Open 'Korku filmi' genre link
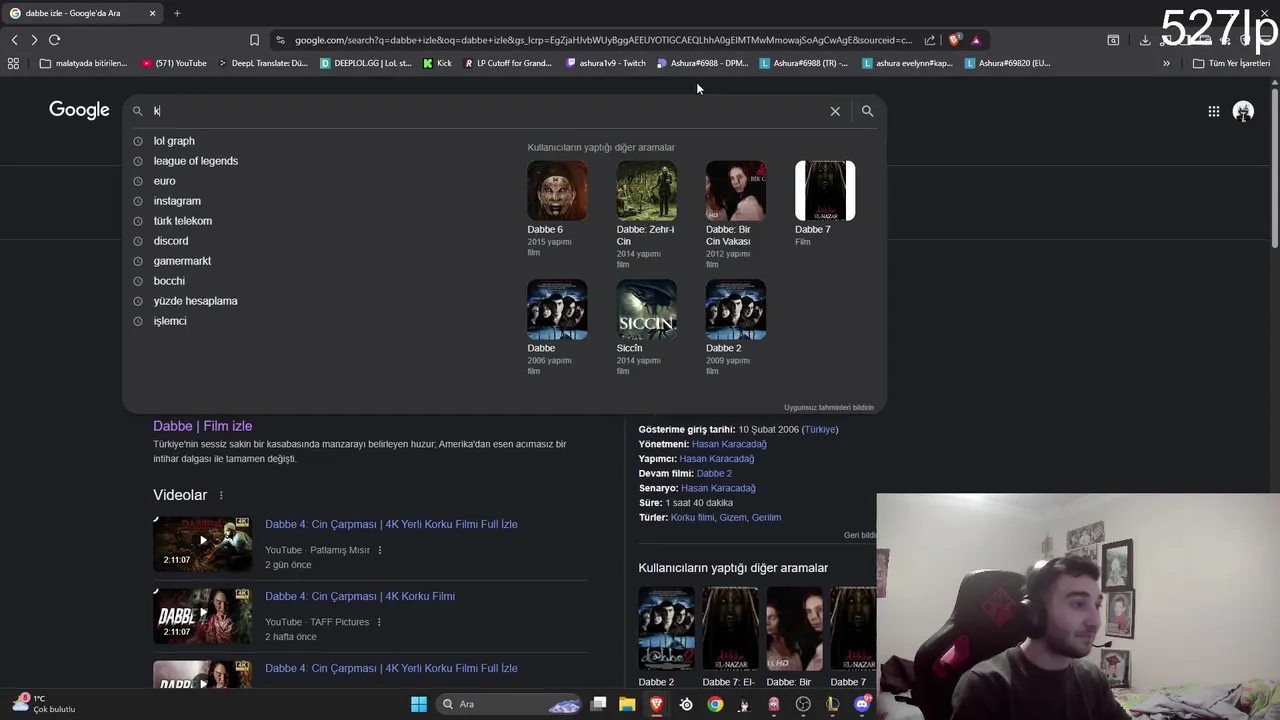This screenshot has width=1280, height=720. (x=693, y=518)
